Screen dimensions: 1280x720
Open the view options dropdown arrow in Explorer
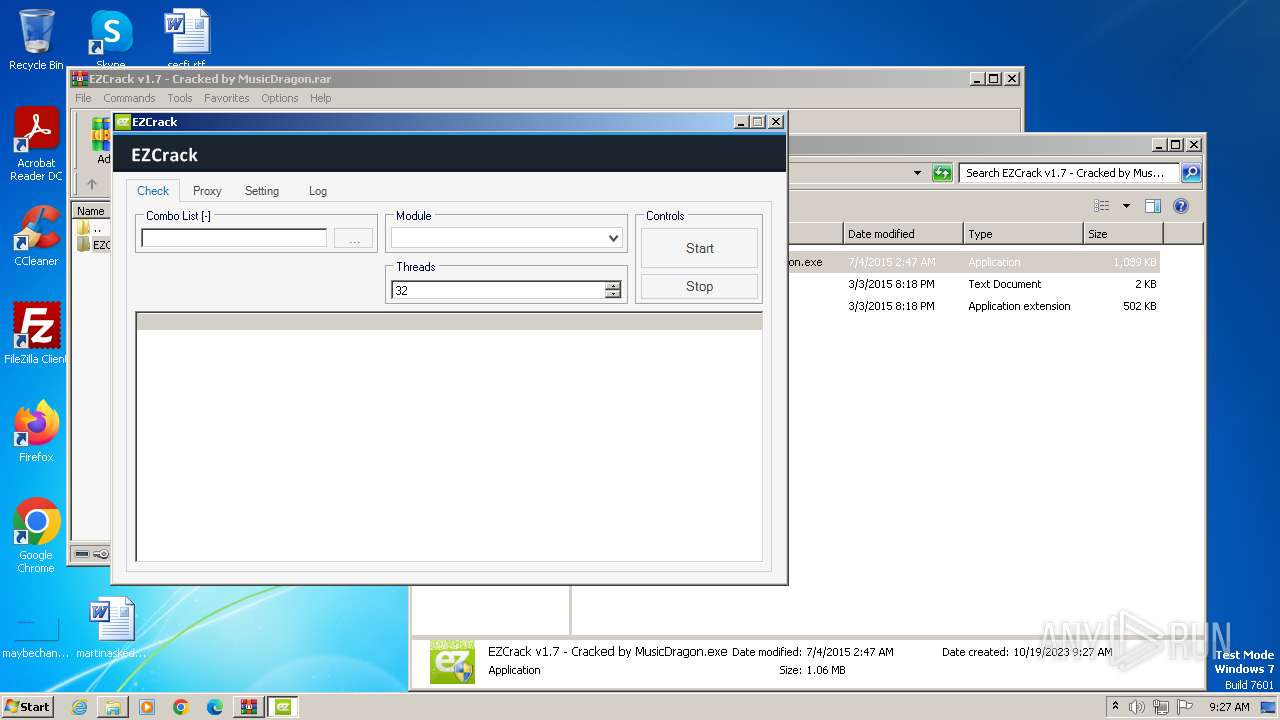[1126, 206]
